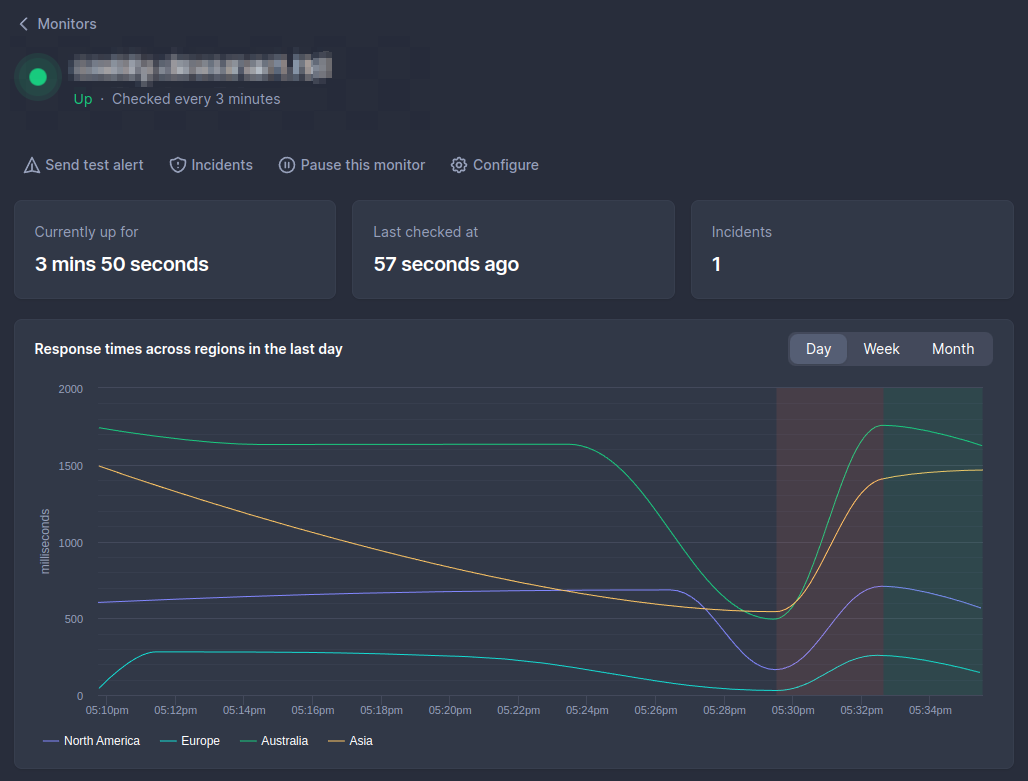Screen dimensions: 1028x781
Task: Click the 2000 y-axis label
Action: [x=71, y=389]
